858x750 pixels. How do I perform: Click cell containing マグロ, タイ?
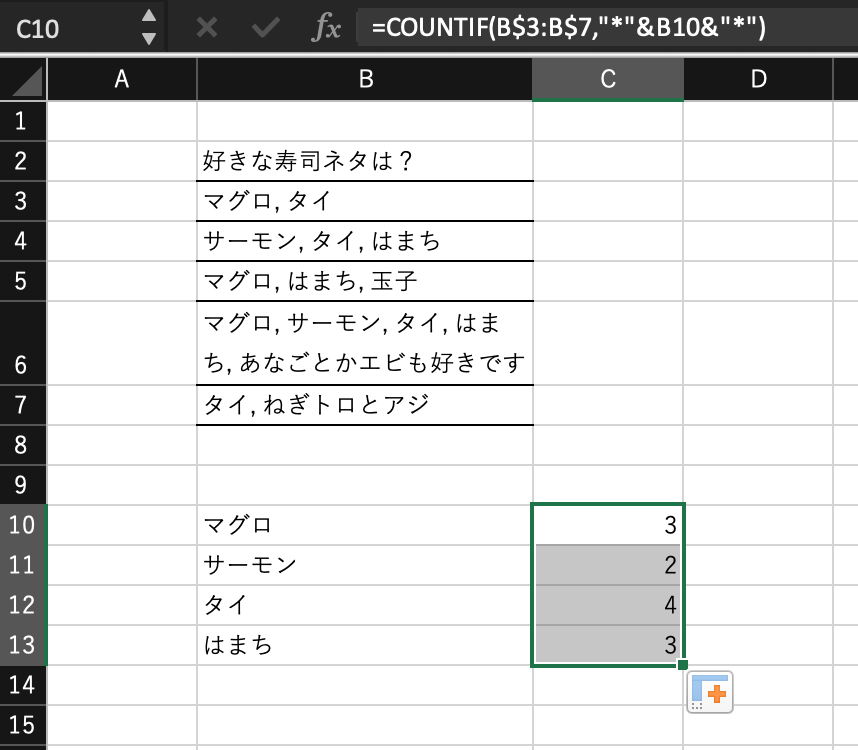pyautogui.click(x=365, y=201)
